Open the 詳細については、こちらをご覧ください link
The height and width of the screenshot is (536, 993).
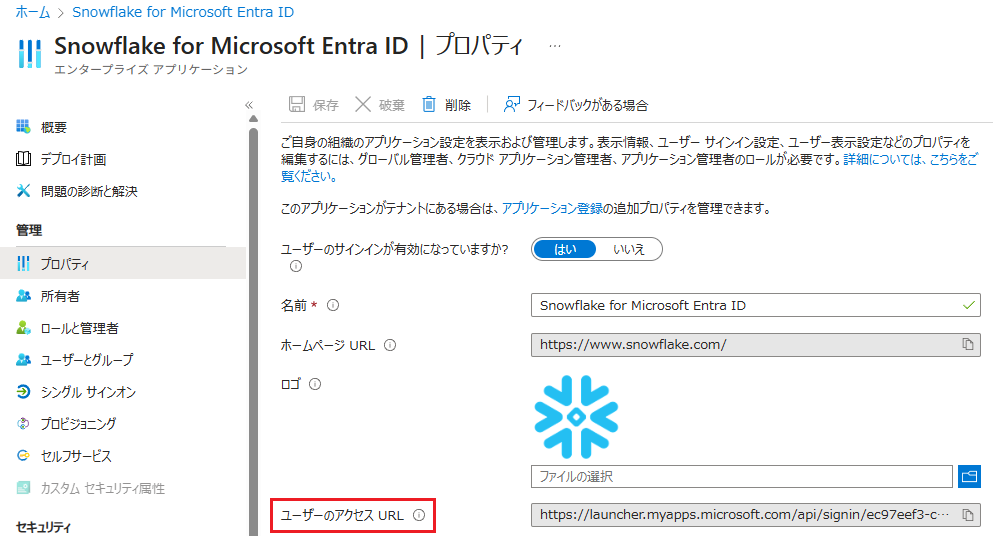tap(910, 159)
